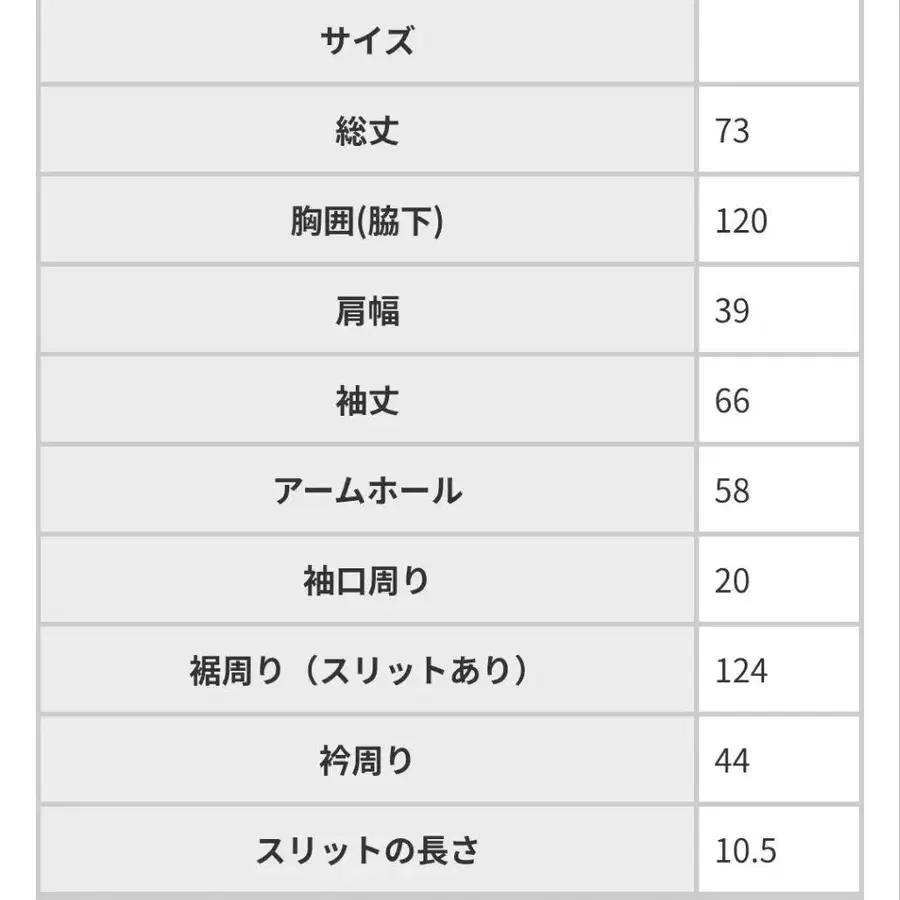Select the 袖丈 row label
This screenshot has width=900, height=900.
pos(367,401)
